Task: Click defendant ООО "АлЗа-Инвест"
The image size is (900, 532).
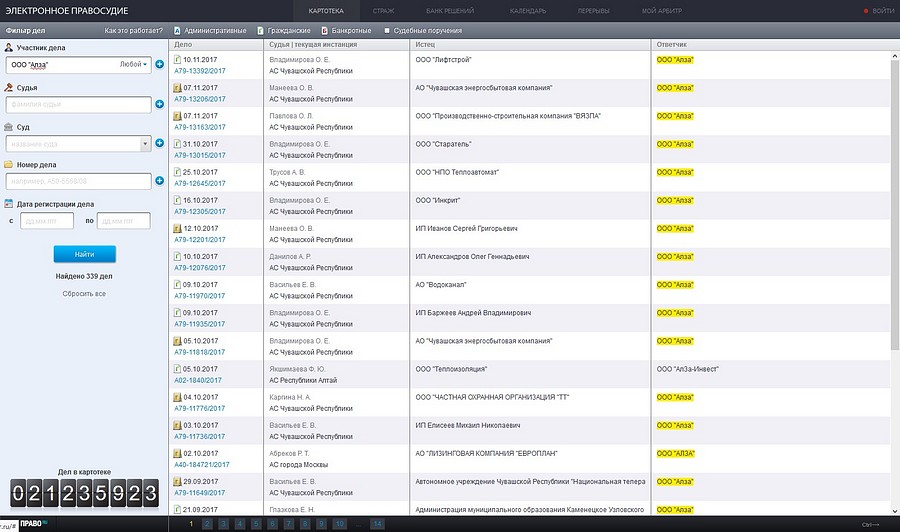Action: pyautogui.click(x=688, y=369)
